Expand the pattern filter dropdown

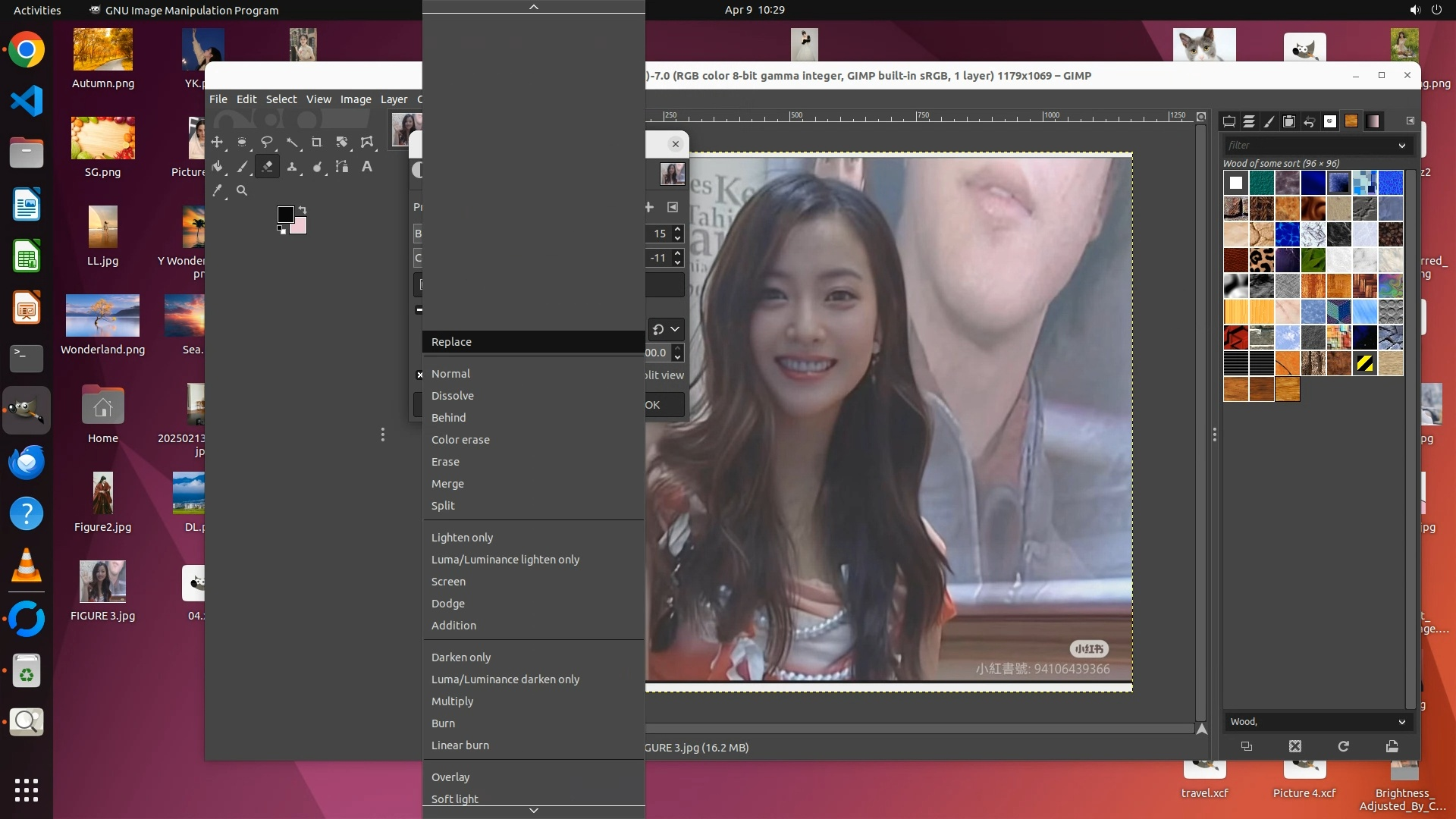click(x=1401, y=146)
